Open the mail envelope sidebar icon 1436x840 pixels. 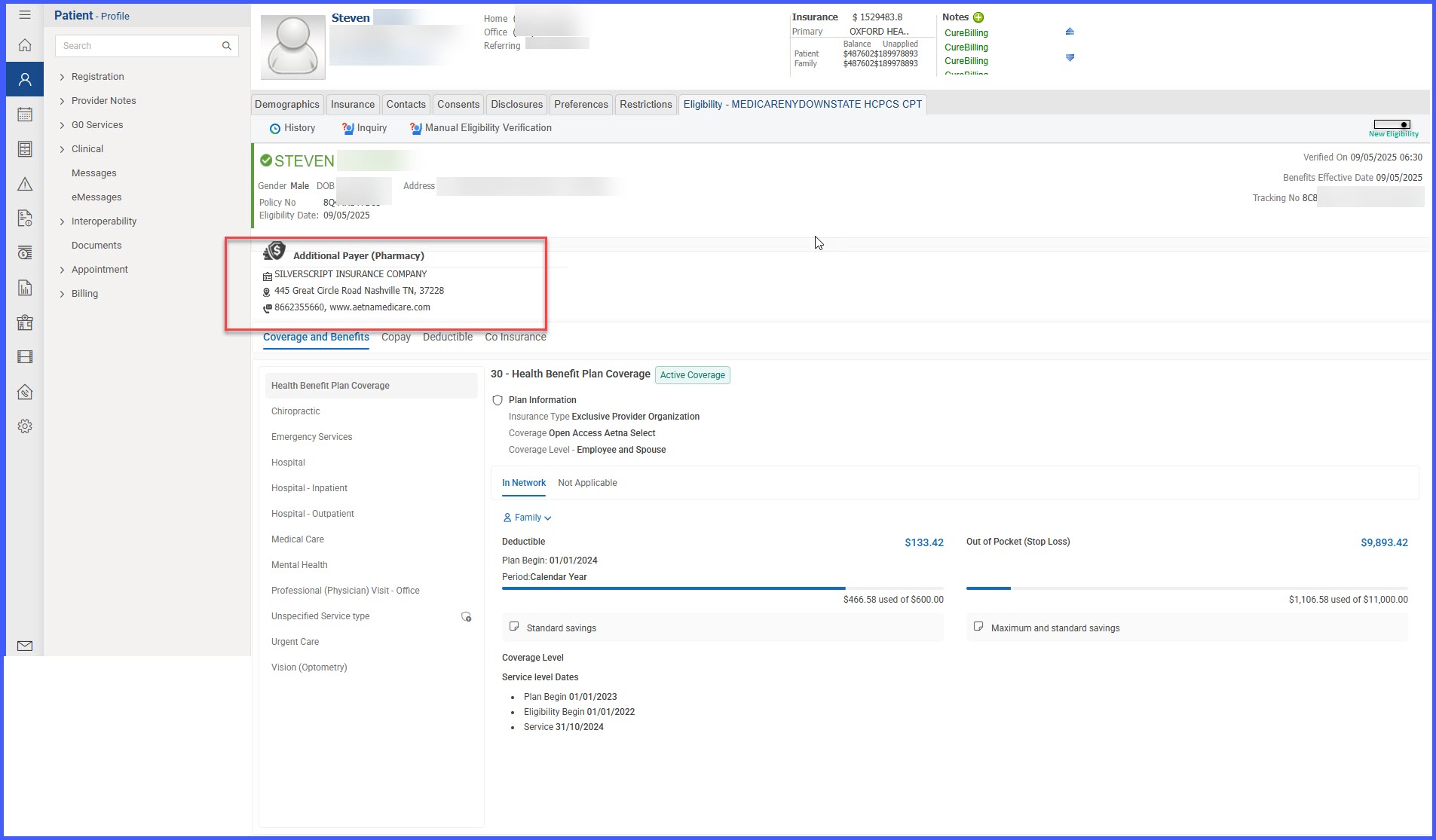tap(25, 646)
